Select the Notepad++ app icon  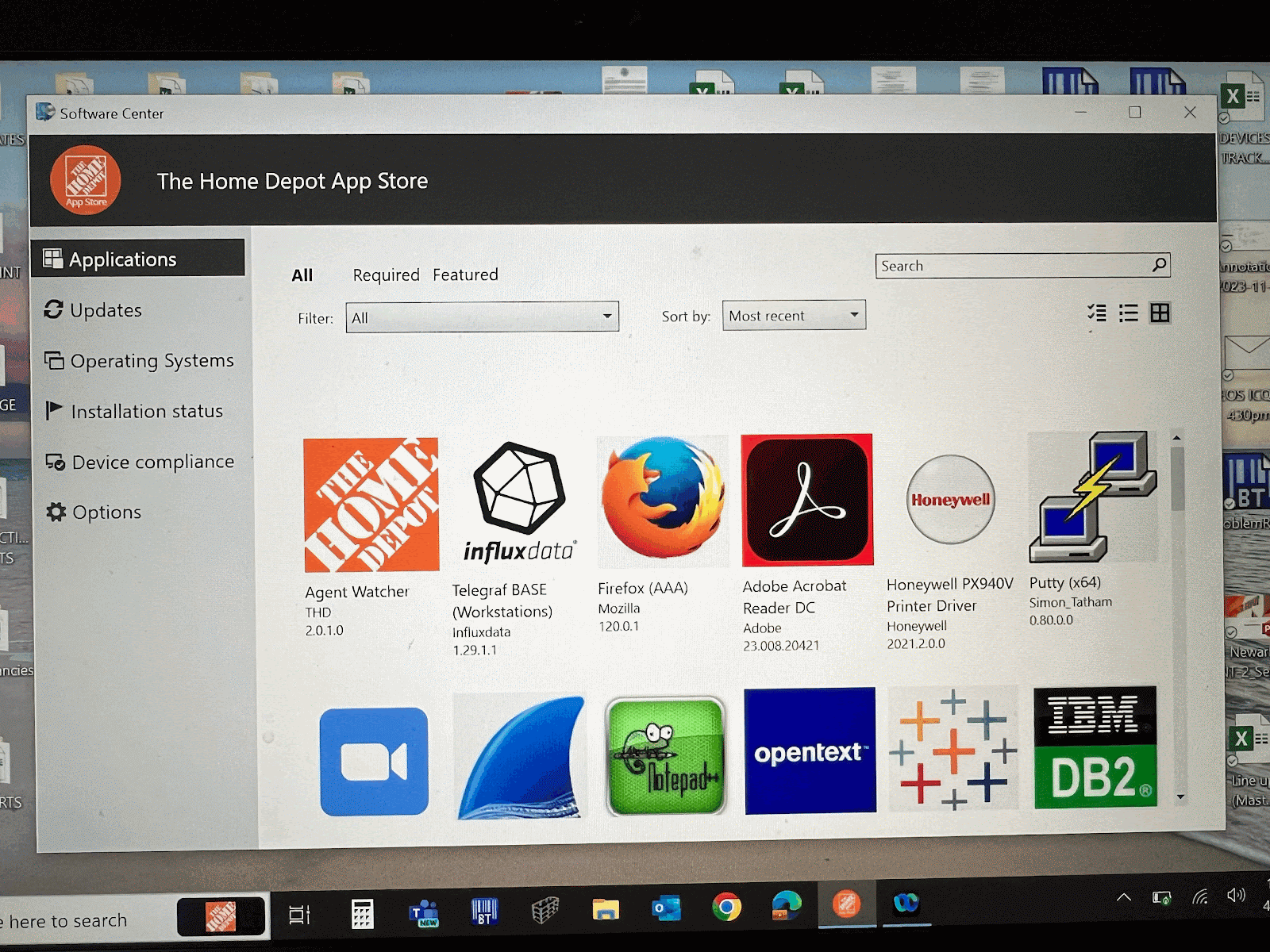(665, 756)
